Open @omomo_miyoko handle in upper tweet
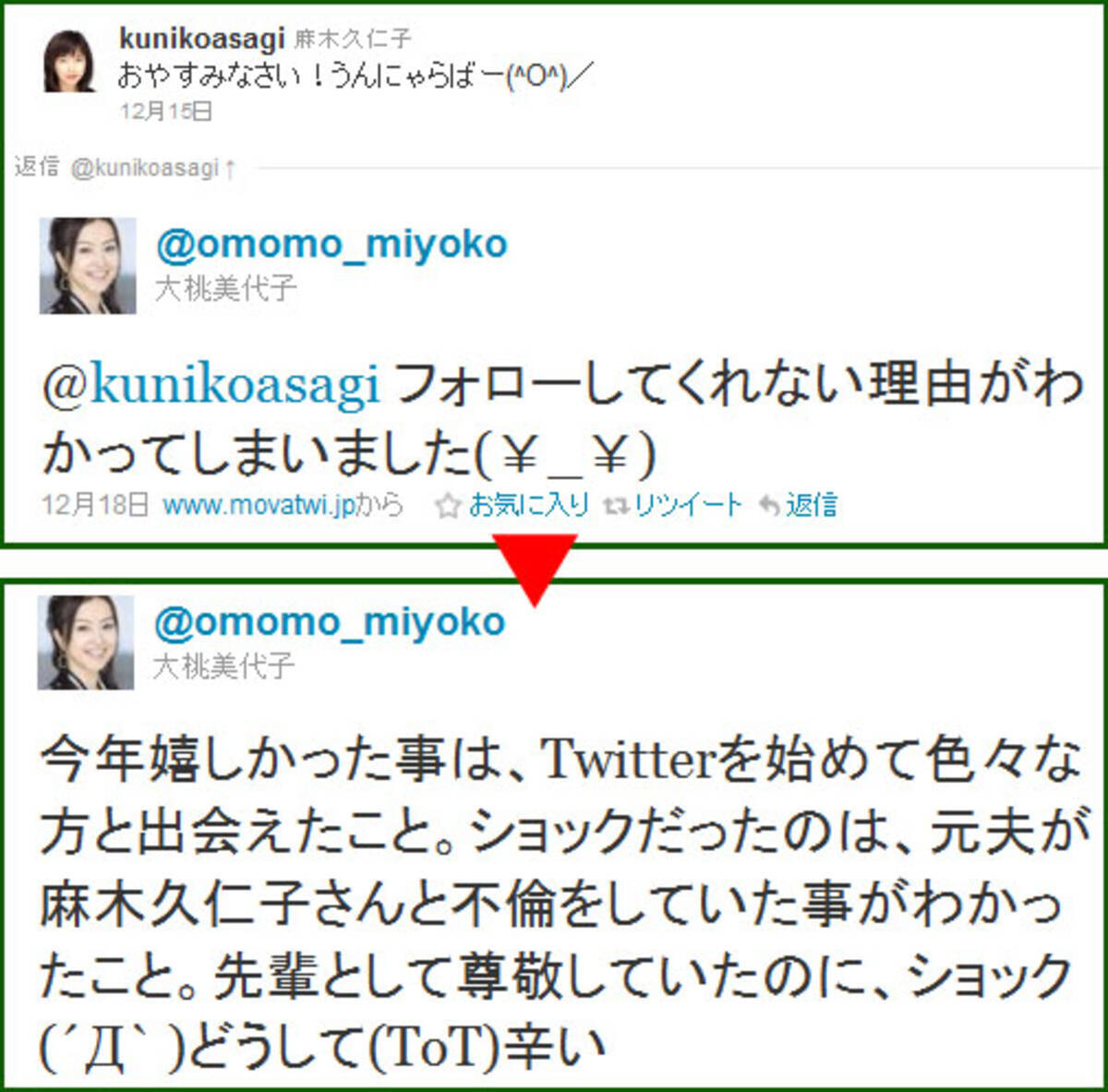The image size is (1108, 1092). 331,244
